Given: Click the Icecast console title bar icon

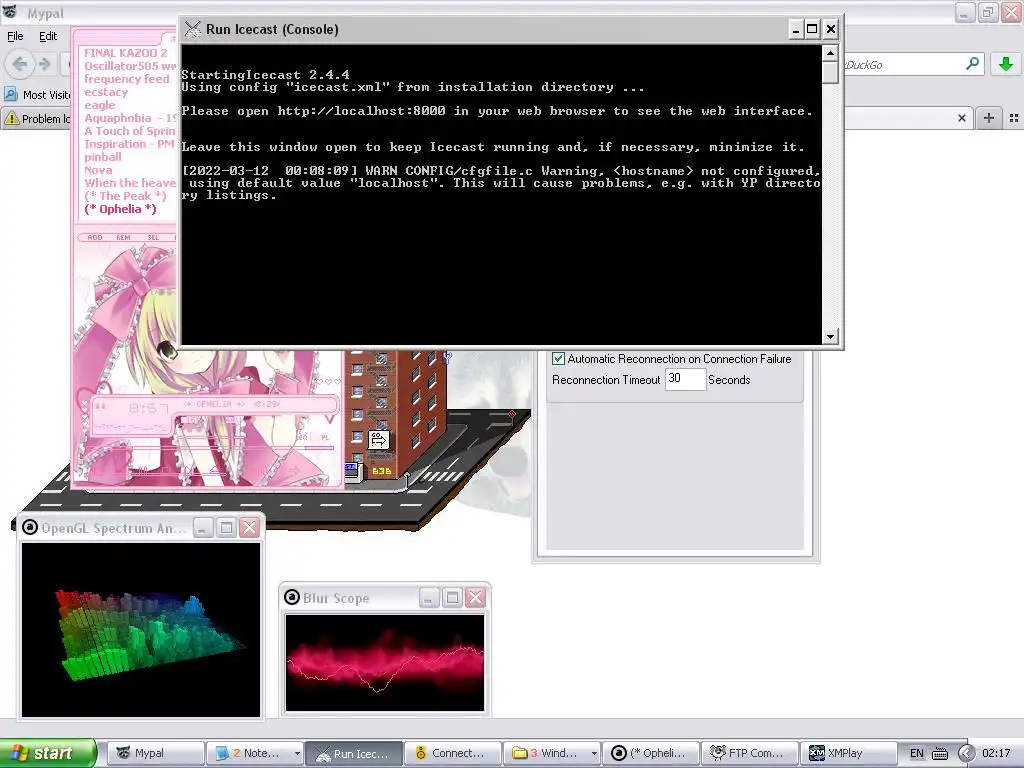Looking at the screenshot, I should 193,29.
